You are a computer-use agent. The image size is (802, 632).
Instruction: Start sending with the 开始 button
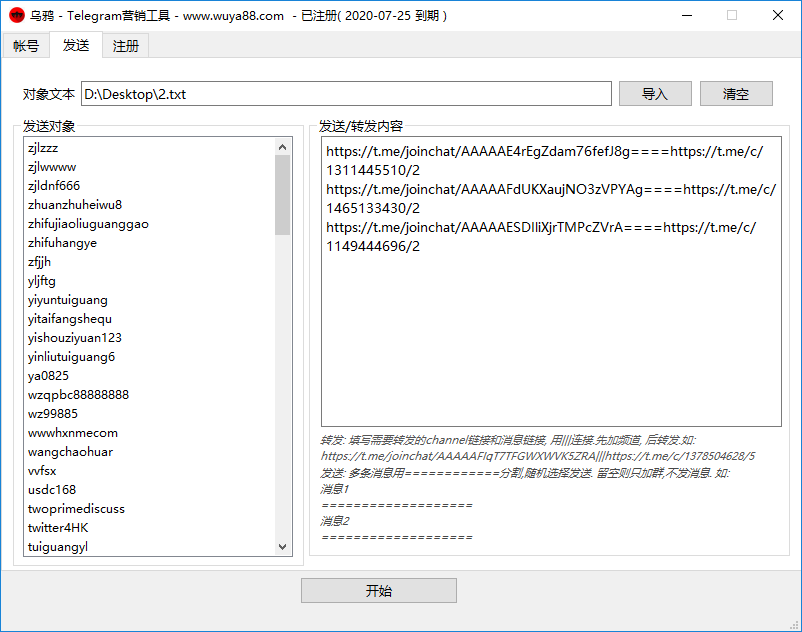[x=378, y=591]
